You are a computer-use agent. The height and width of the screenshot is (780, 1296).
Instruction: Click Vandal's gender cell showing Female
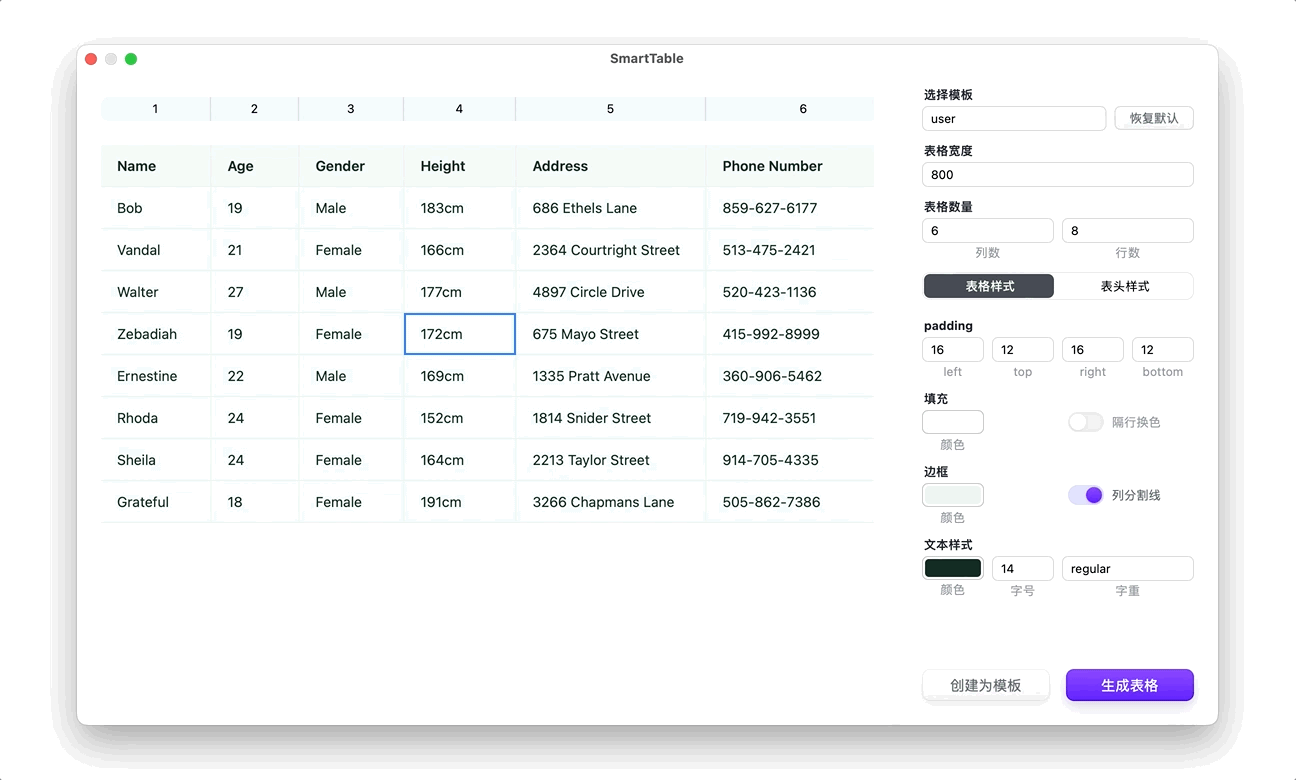(351, 250)
